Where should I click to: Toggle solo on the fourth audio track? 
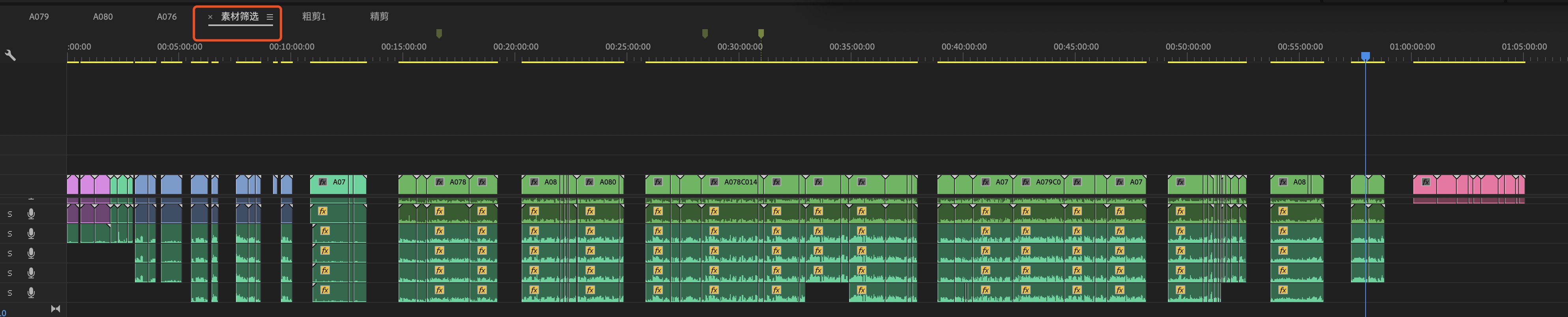[x=10, y=273]
